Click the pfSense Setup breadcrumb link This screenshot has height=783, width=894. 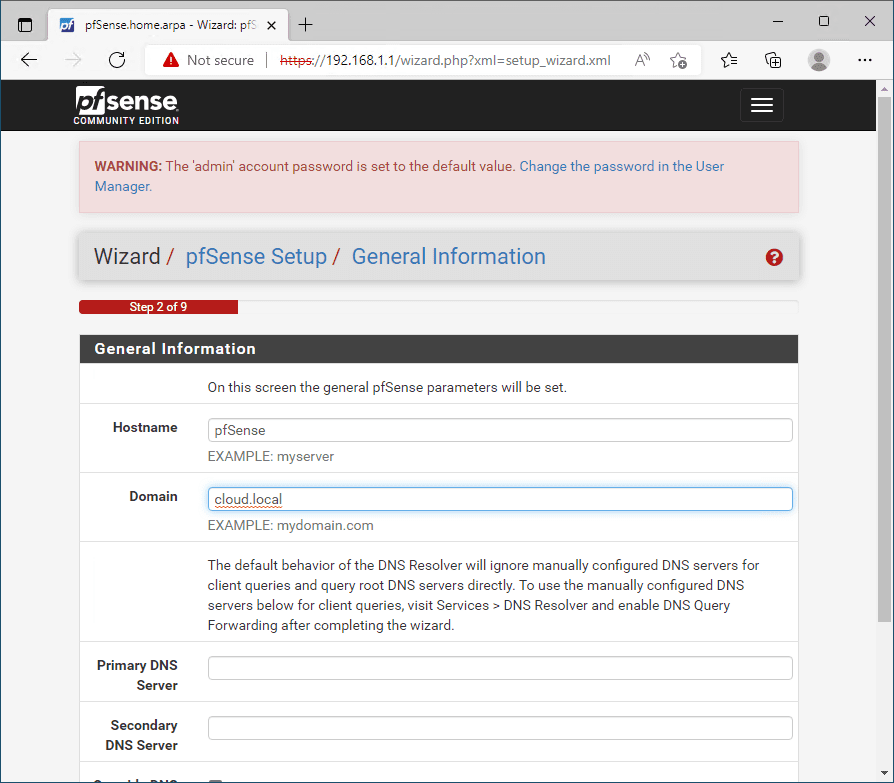coord(256,257)
